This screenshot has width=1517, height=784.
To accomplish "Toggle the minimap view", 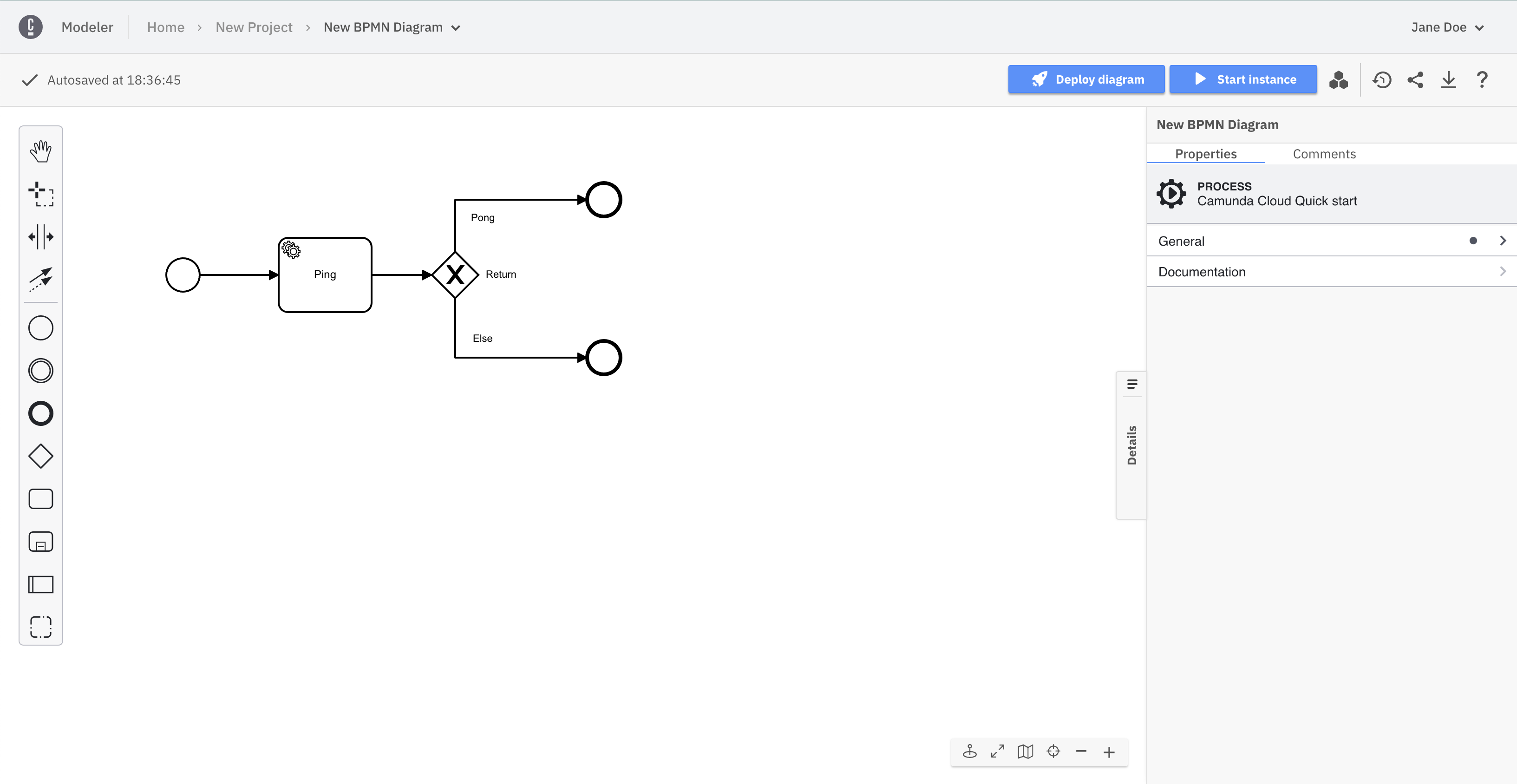I will (1025, 751).
